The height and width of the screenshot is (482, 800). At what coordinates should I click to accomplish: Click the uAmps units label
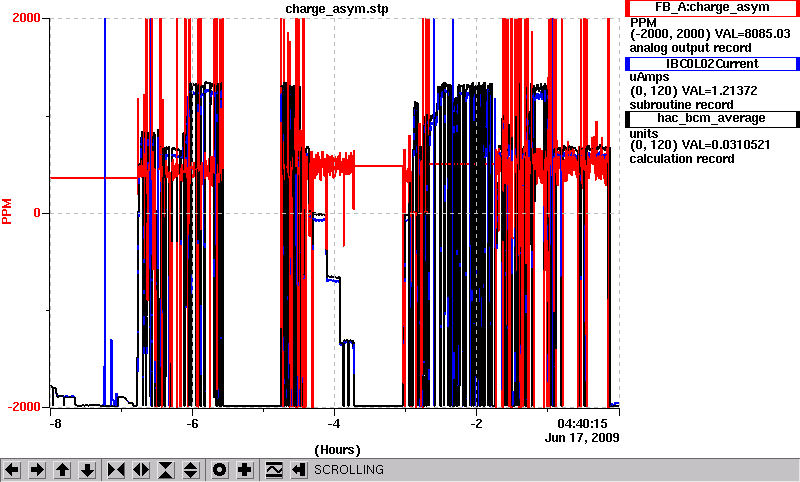pos(649,78)
